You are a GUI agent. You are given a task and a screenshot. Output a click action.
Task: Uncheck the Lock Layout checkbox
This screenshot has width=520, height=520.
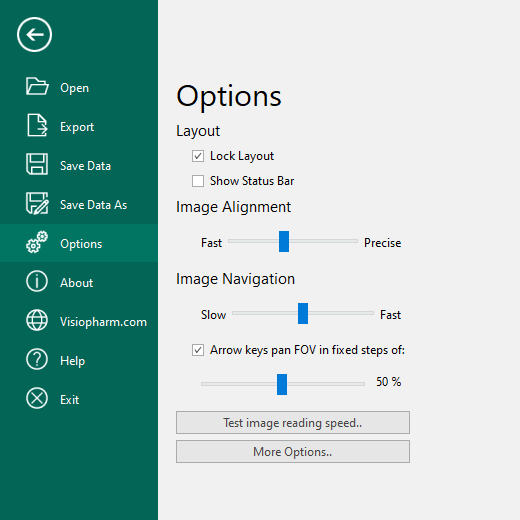coord(198,156)
